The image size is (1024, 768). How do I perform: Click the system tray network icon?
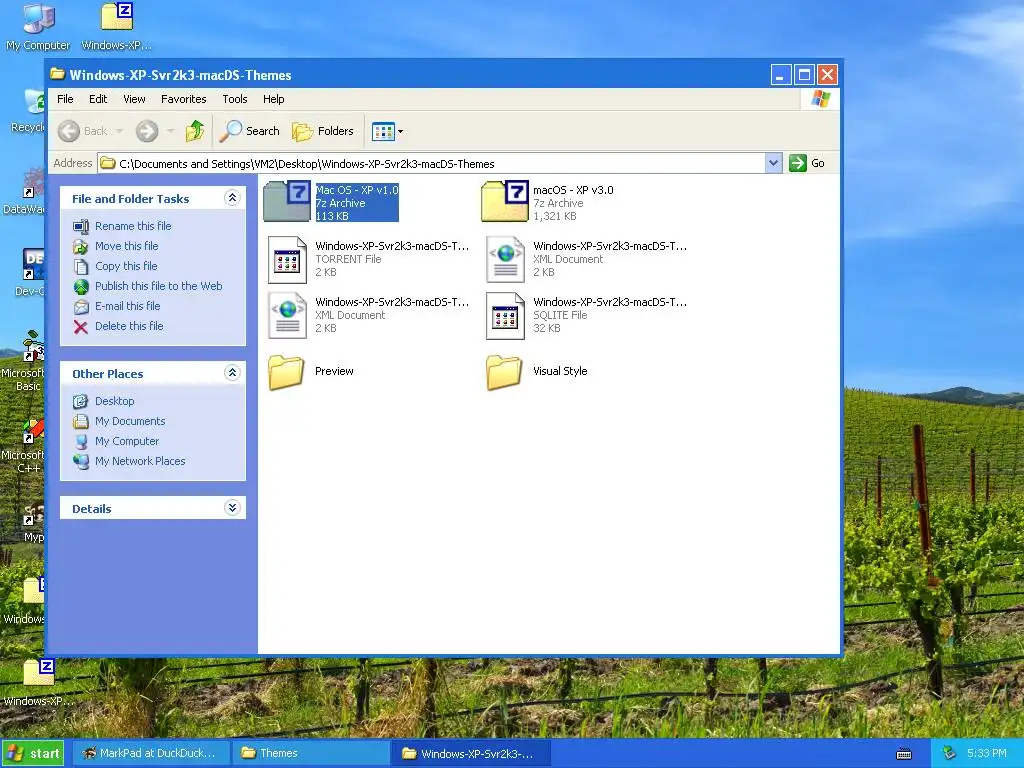(x=949, y=754)
